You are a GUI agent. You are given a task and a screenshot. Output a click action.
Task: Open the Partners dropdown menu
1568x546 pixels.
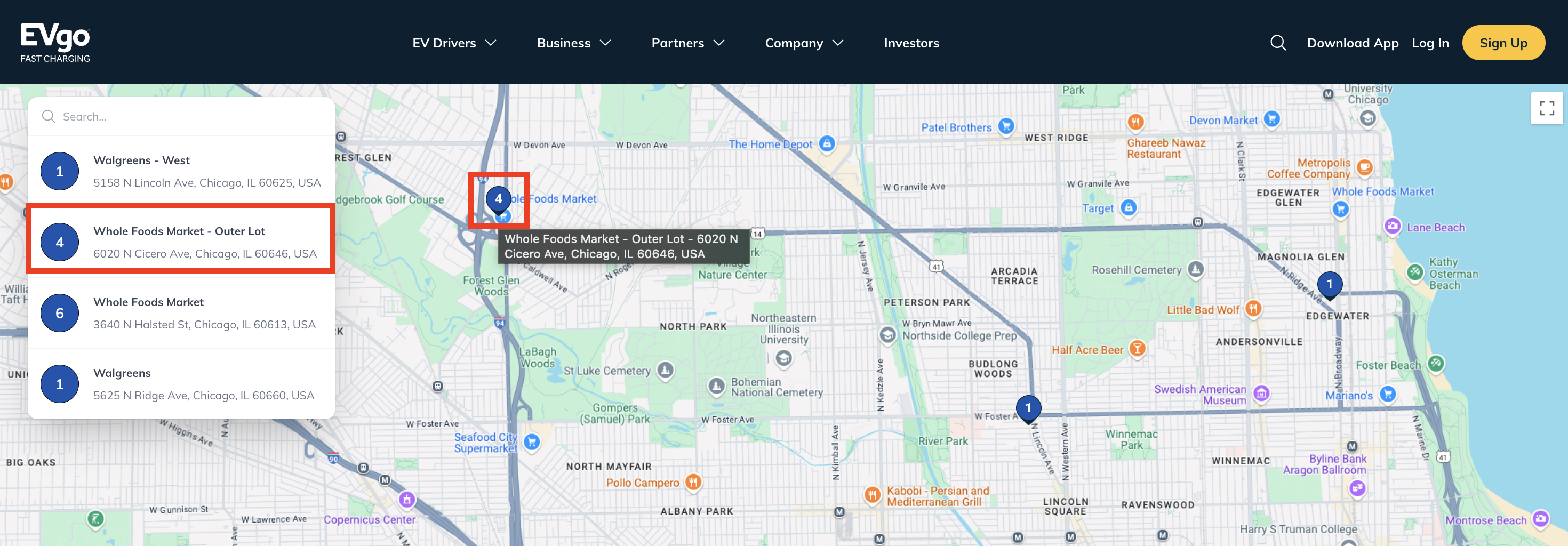pyautogui.click(x=688, y=43)
